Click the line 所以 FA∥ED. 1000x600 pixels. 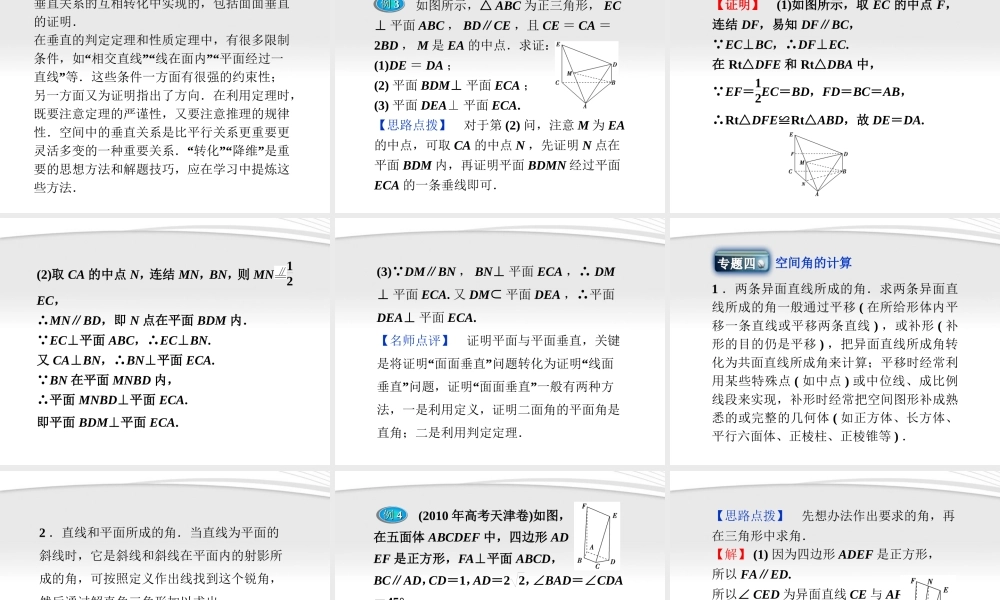751,574
